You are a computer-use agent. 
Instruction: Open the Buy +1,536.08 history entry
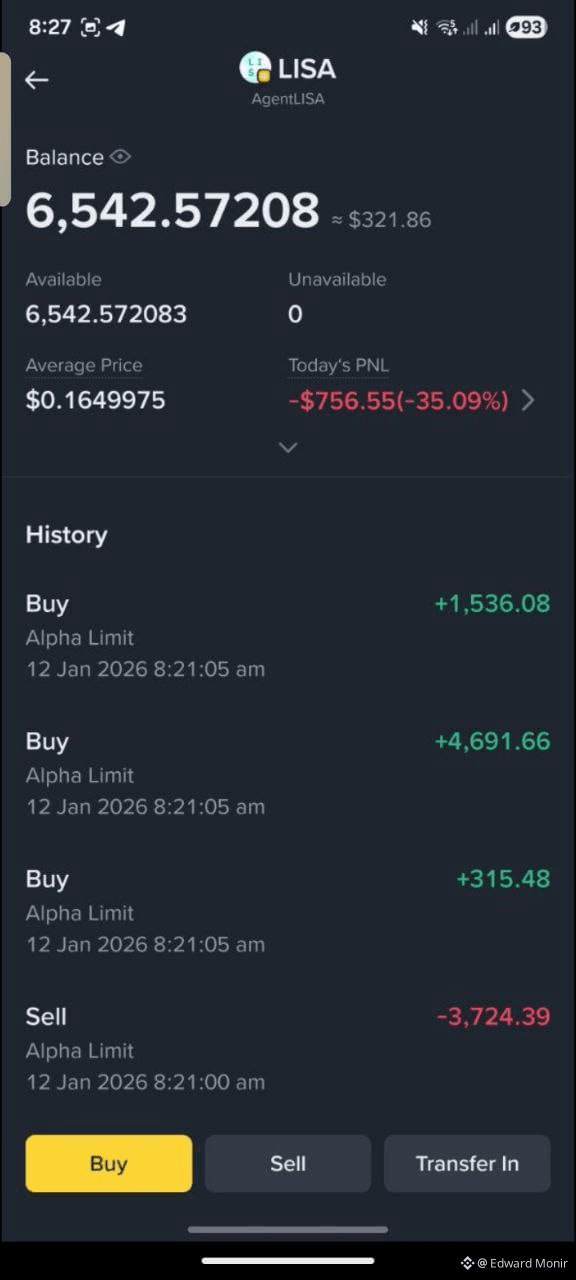point(288,636)
